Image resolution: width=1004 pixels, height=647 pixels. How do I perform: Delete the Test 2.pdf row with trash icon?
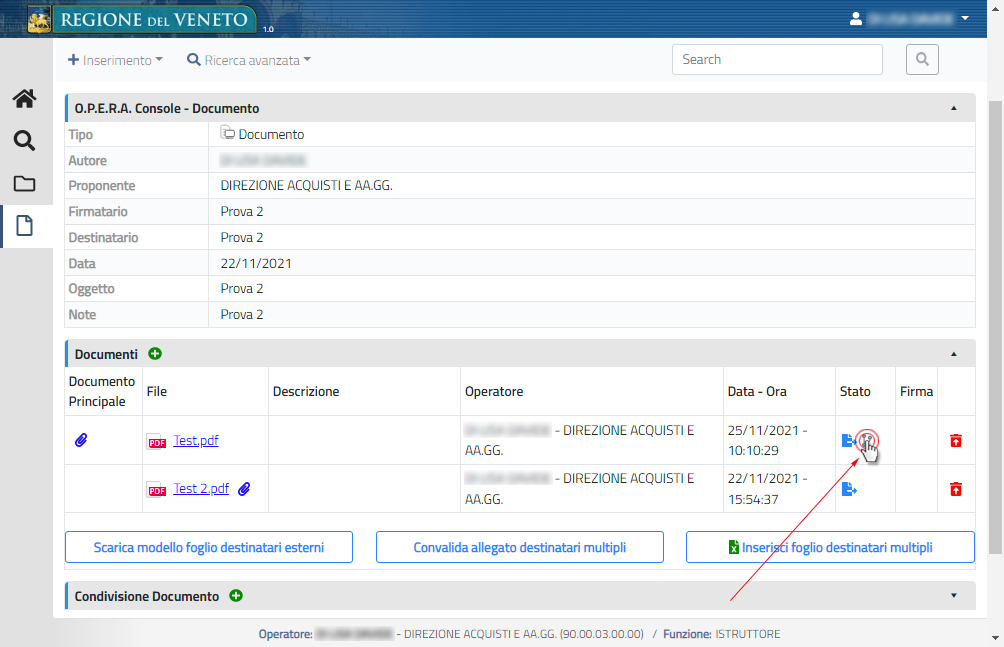[x=956, y=489]
